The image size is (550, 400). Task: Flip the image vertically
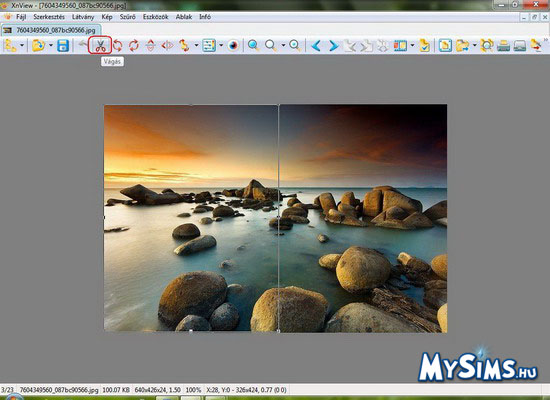tap(150, 46)
